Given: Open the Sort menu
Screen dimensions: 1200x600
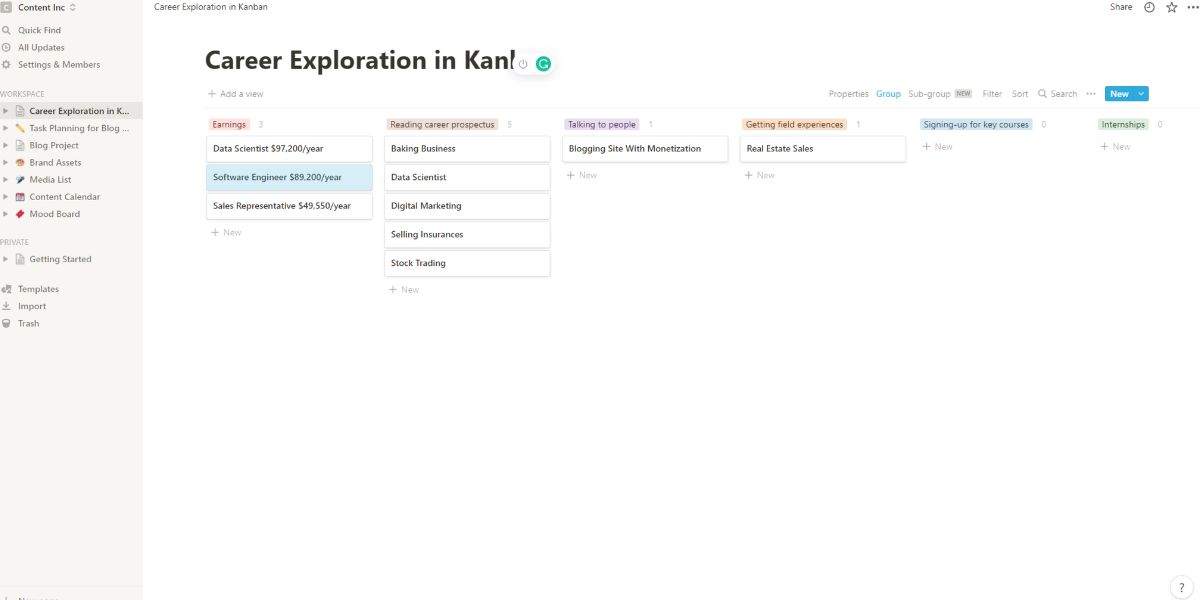Looking at the screenshot, I should (1019, 94).
